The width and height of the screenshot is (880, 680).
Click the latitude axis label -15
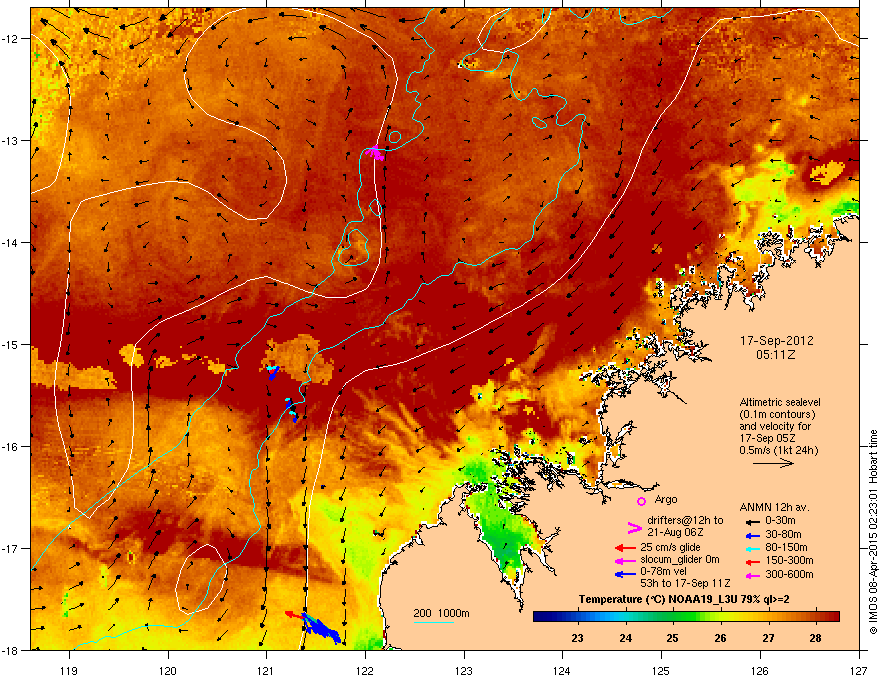(11, 344)
